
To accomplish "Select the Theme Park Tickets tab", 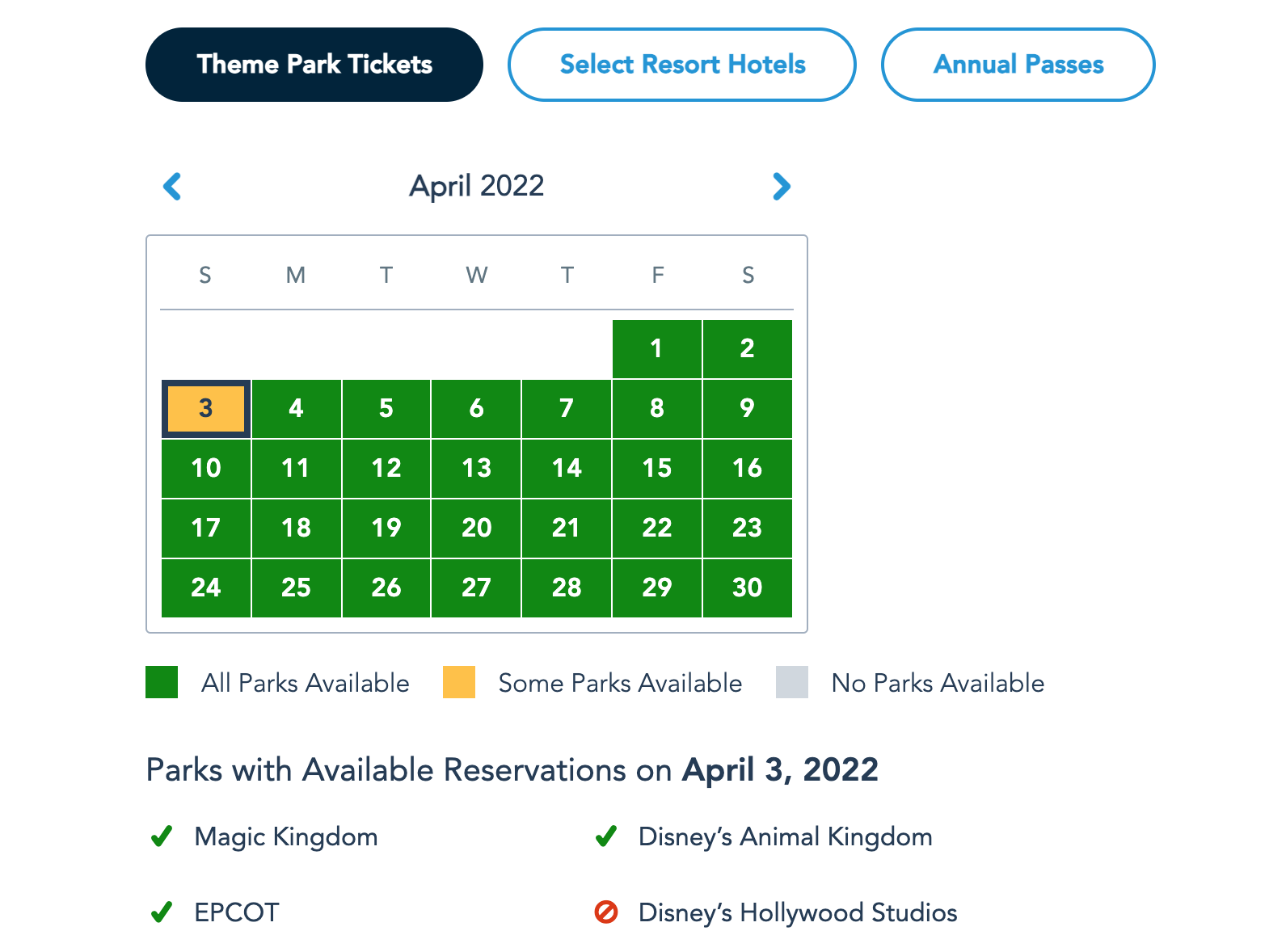I will 314,65.
